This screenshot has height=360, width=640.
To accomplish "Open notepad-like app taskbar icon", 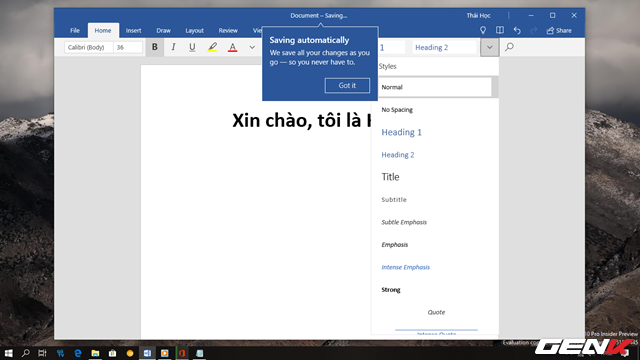I will tap(200, 353).
